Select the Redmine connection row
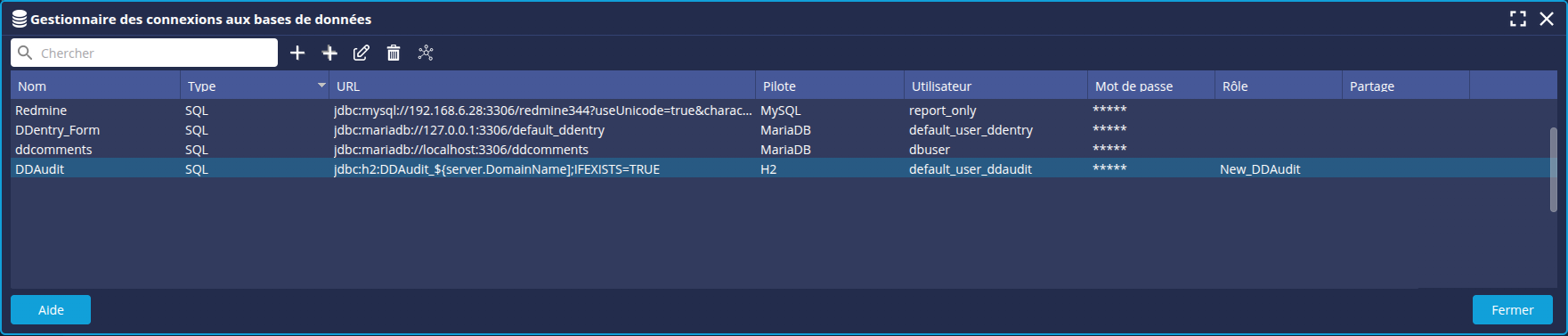1568x336 pixels. point(780,111)
